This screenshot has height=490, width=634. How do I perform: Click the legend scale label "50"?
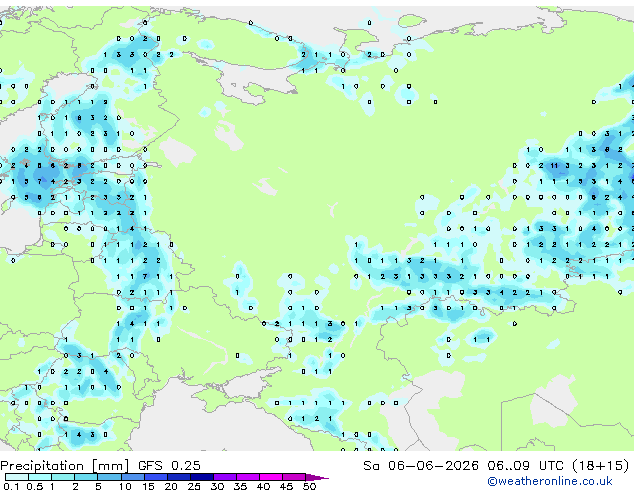310,486
